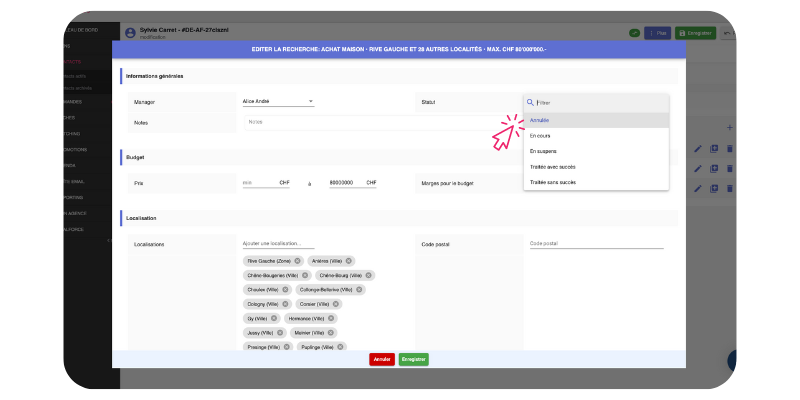Remove the Meinier (Ville) chip
The height and width of the screenshot is (400, 800).
[x=331, y=332]
